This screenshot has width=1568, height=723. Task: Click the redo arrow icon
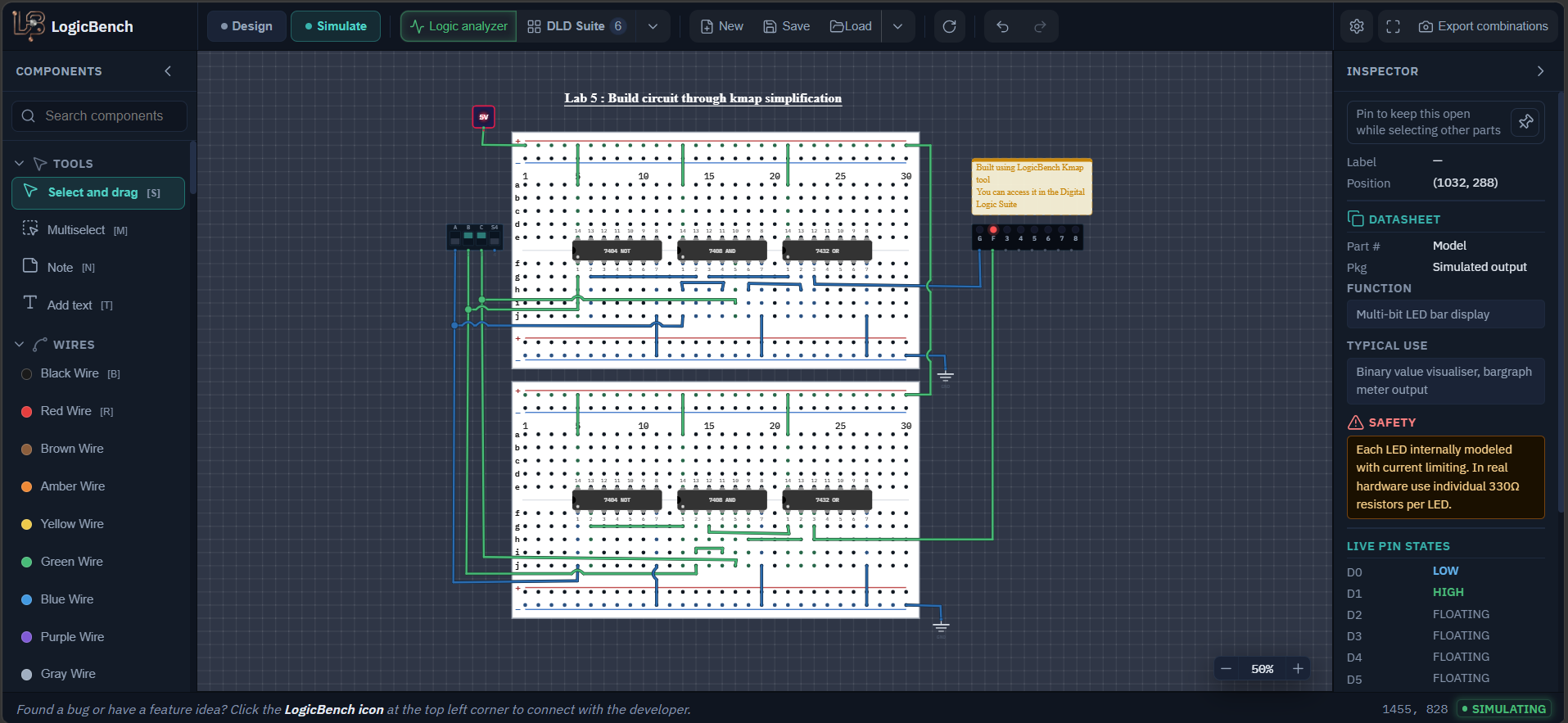(1040, 26)
